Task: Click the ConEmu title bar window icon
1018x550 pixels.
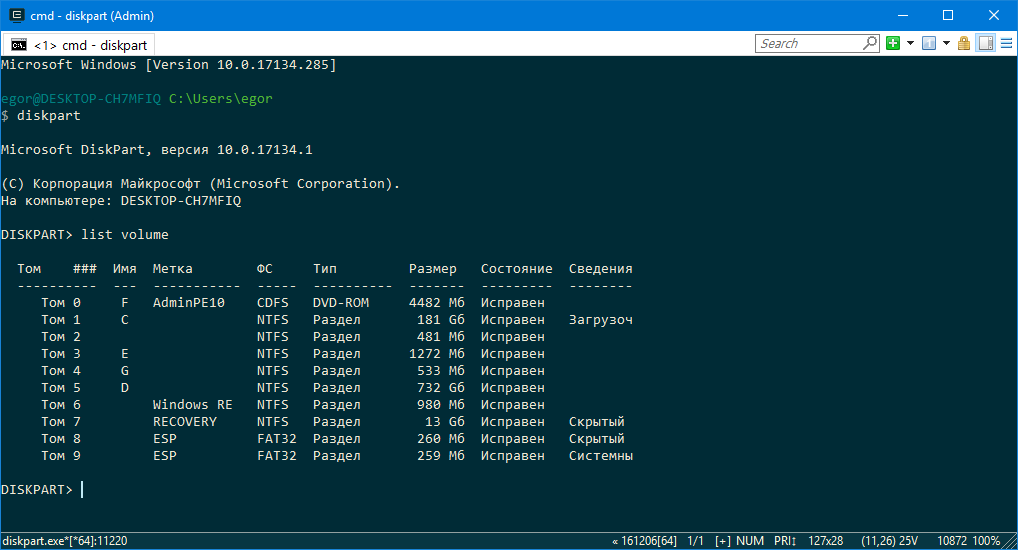Action: point(16,15)
